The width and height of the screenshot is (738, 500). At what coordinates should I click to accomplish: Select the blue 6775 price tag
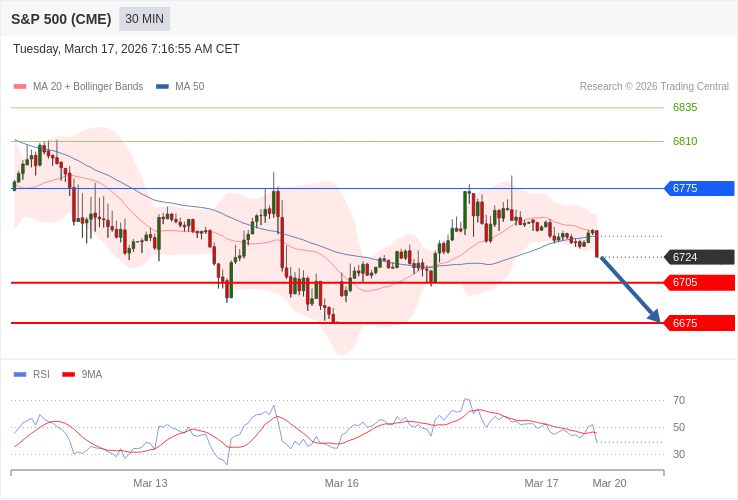tap(699, 188)
